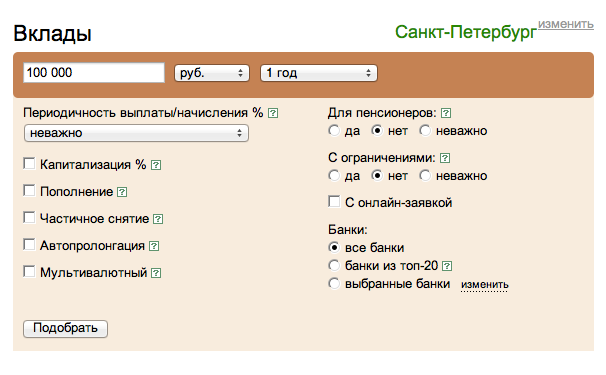Open help icon next to Частичное снятие

point(158,219)
